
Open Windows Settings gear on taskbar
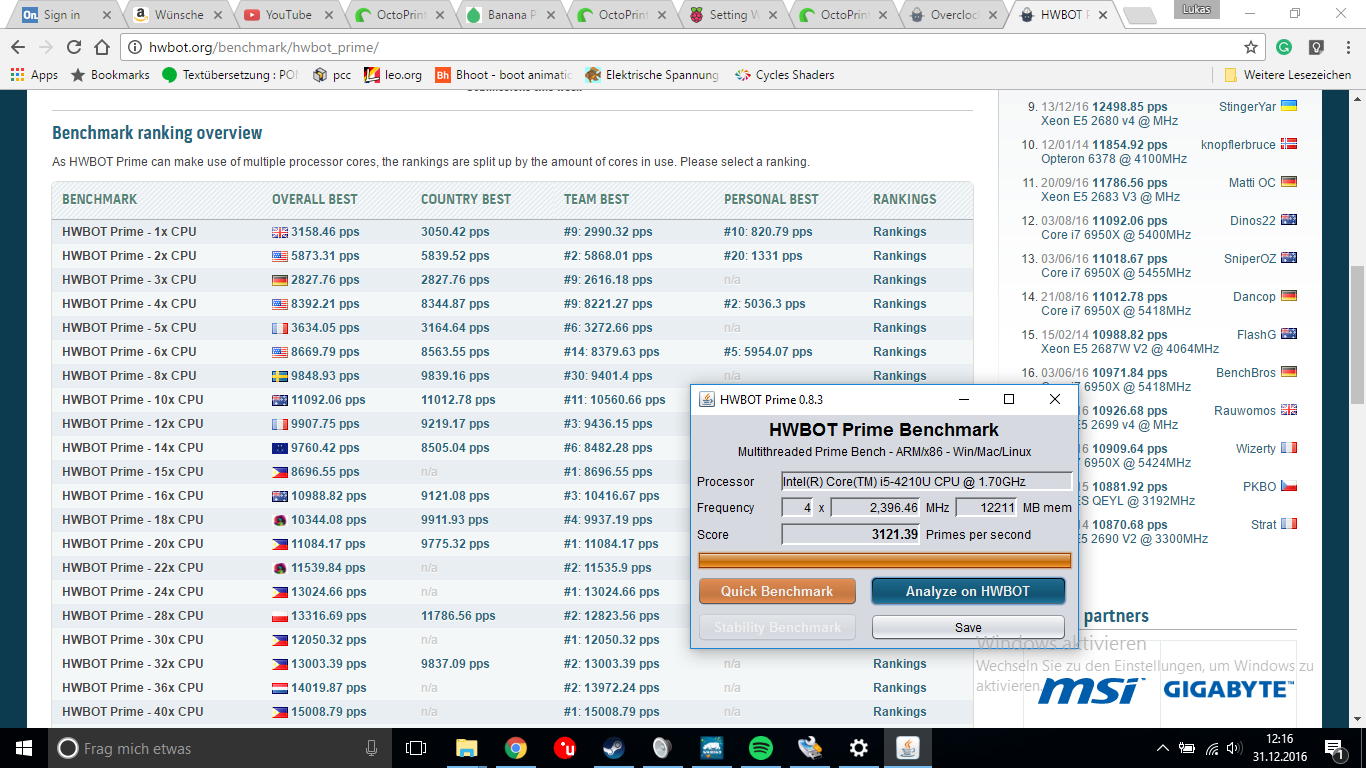[x=858, y=748]
